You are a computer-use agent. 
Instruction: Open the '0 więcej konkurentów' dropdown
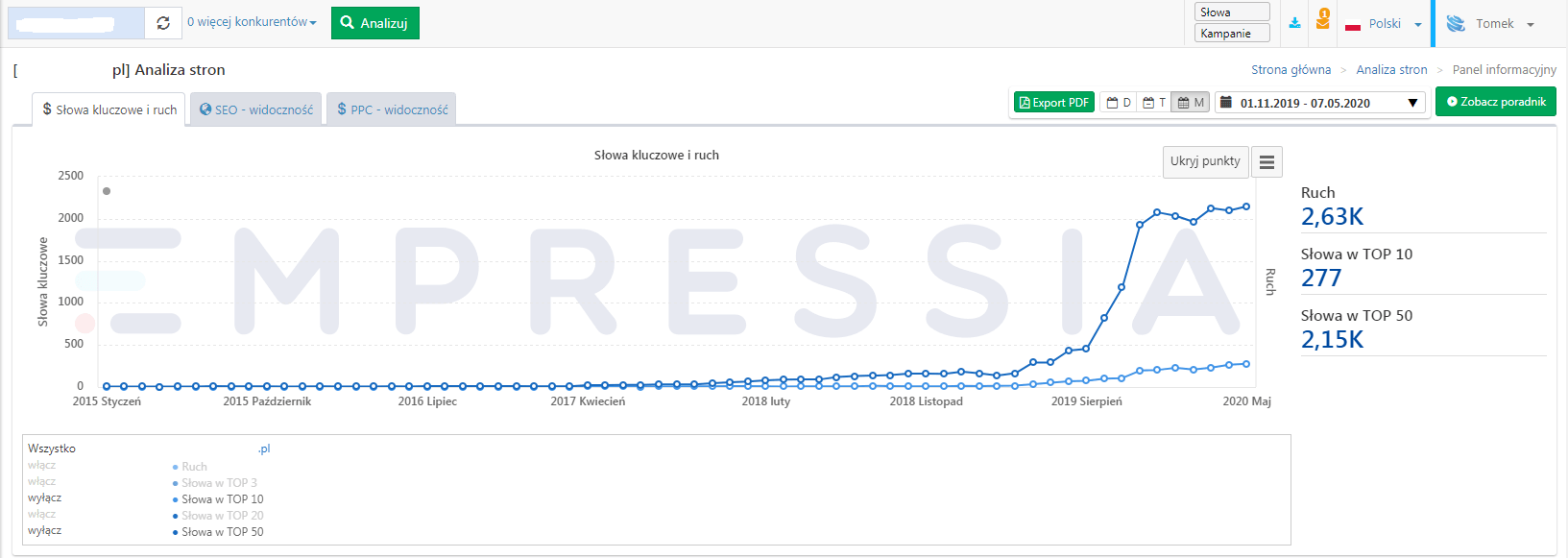click(x=252, y=22)
